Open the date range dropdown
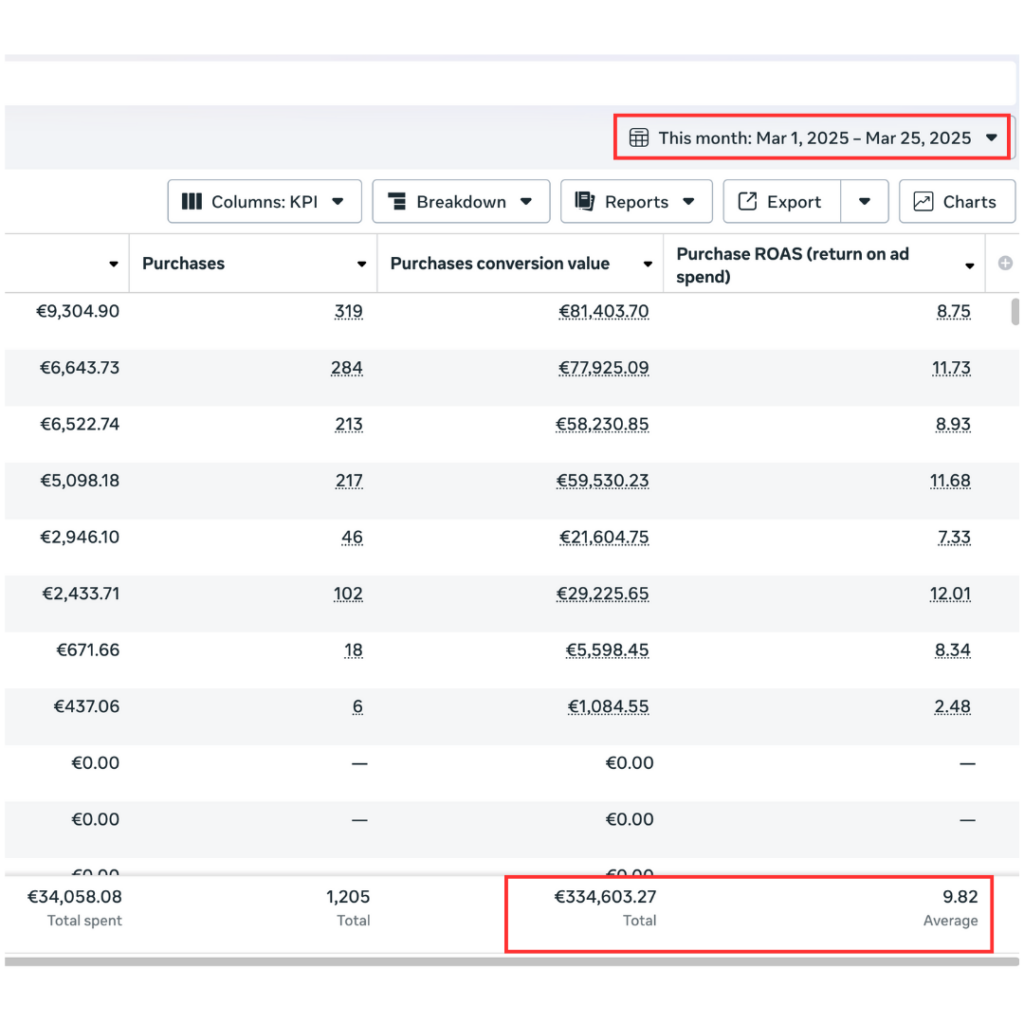The image size is (1024, 1024). (992, 138)
